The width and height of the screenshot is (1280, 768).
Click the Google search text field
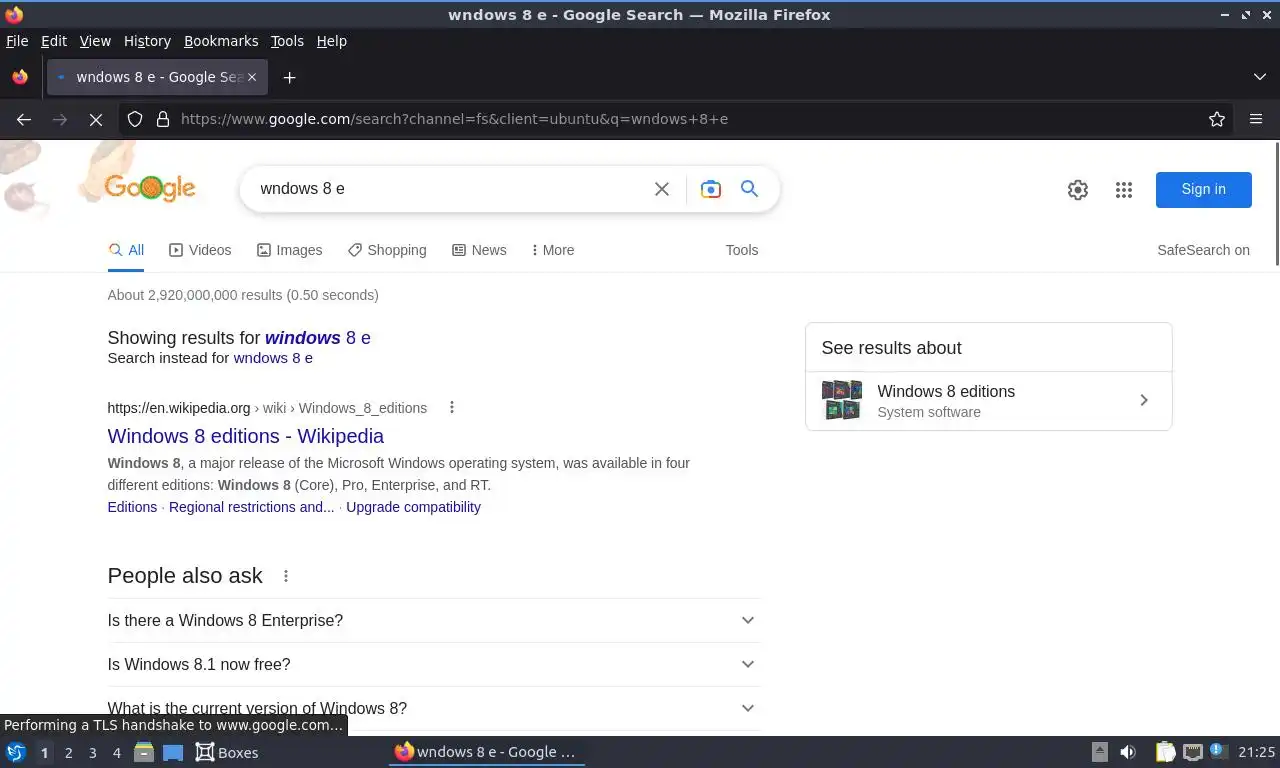(x=448, y=189)
